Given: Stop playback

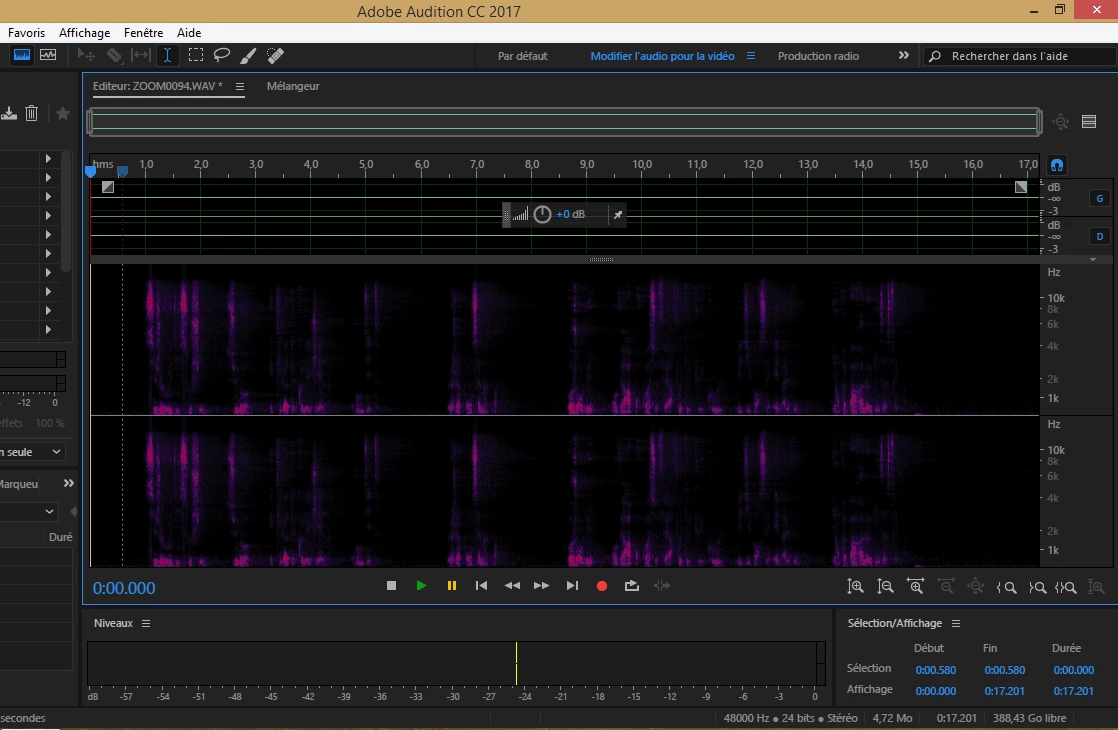Looking at the screenshot, I should 391,585.
